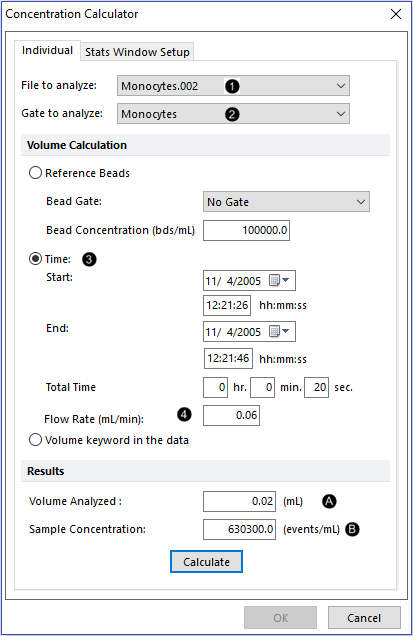
Task: Open the End date calendar picker
Action: (280, 331)
